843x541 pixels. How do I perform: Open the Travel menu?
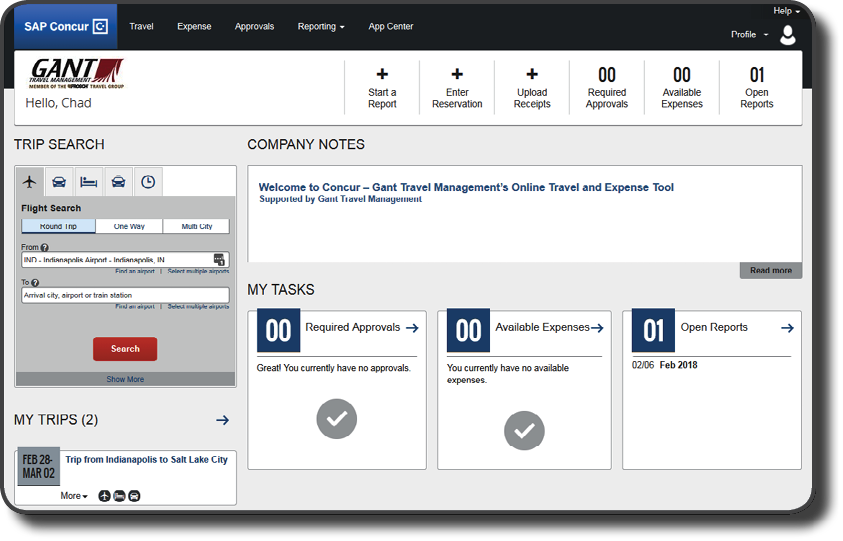pyautogui.click(x=141, y=26)
